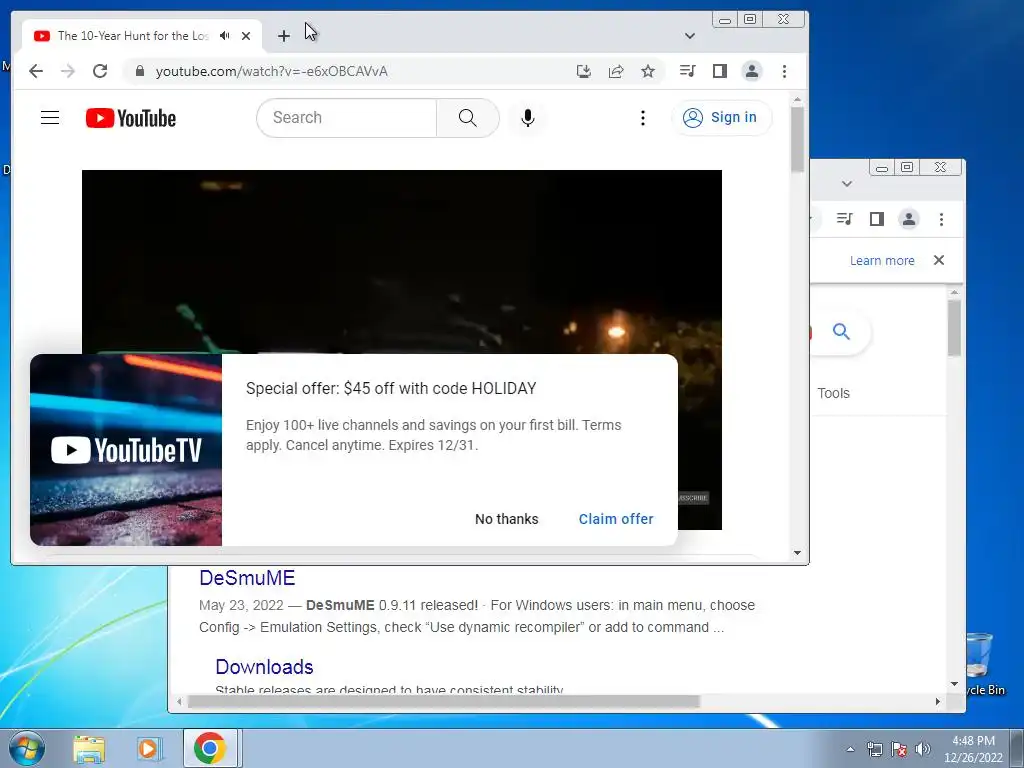Open the volume speaker tray icon

tap(923, 749)
